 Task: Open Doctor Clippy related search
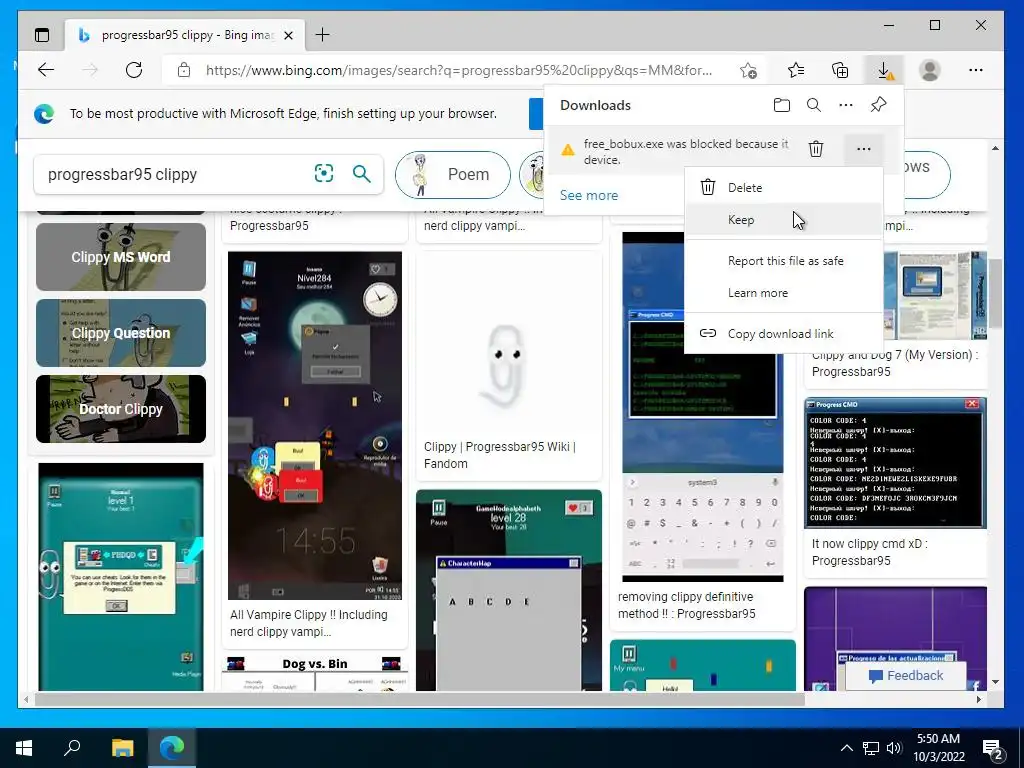(121, 409)
